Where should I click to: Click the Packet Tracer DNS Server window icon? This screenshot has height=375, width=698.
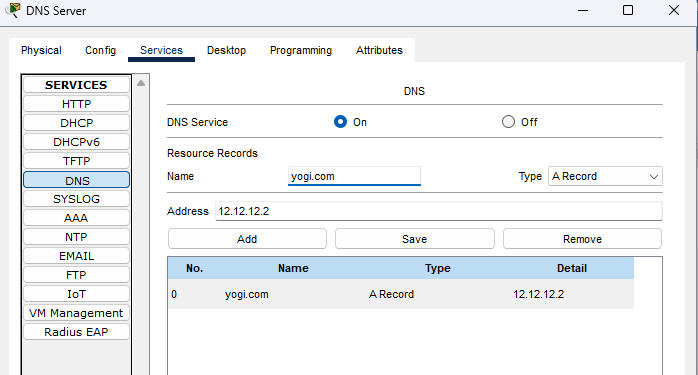14,10
